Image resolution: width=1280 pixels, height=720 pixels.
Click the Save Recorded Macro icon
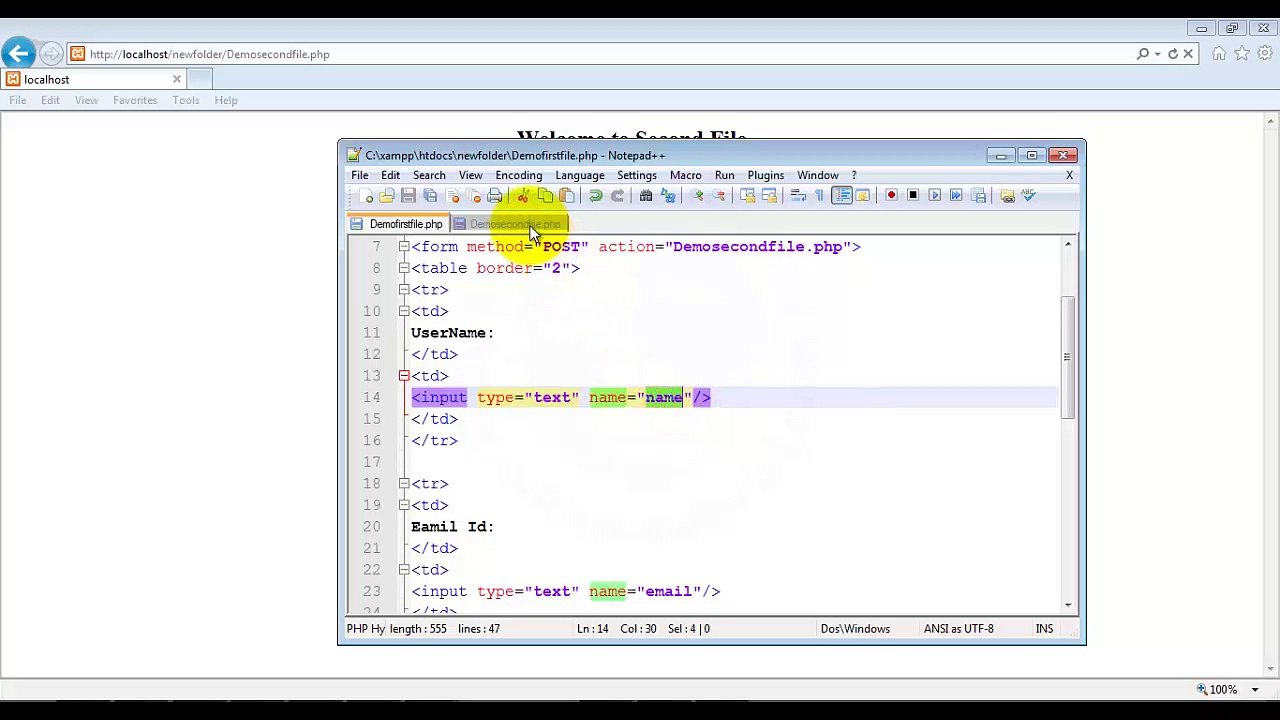[978, 196]
